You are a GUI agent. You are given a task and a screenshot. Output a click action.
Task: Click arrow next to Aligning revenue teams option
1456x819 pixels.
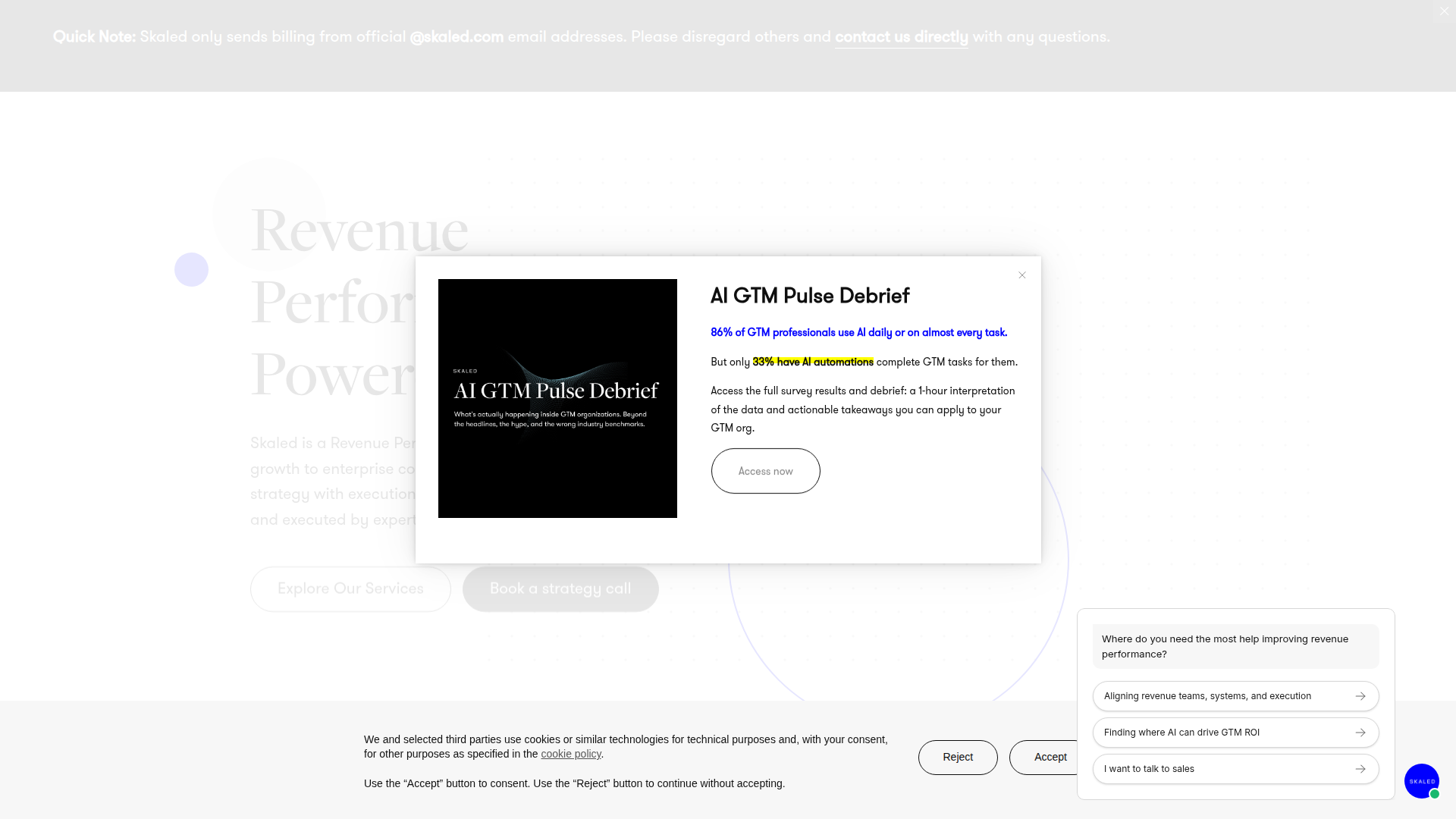[x=1360, y=696]
